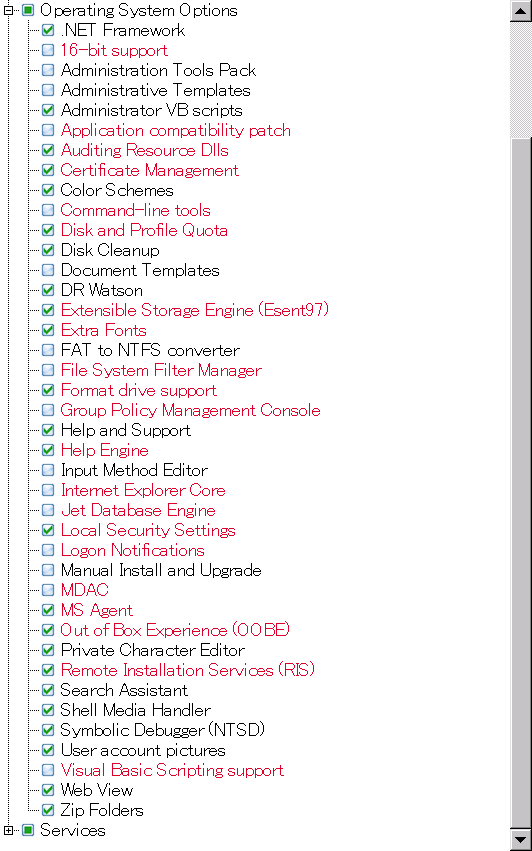The width and height of the screenshot is (532, 851).
Task: Click the green Operating System Options icon
Action: (28, 10)
